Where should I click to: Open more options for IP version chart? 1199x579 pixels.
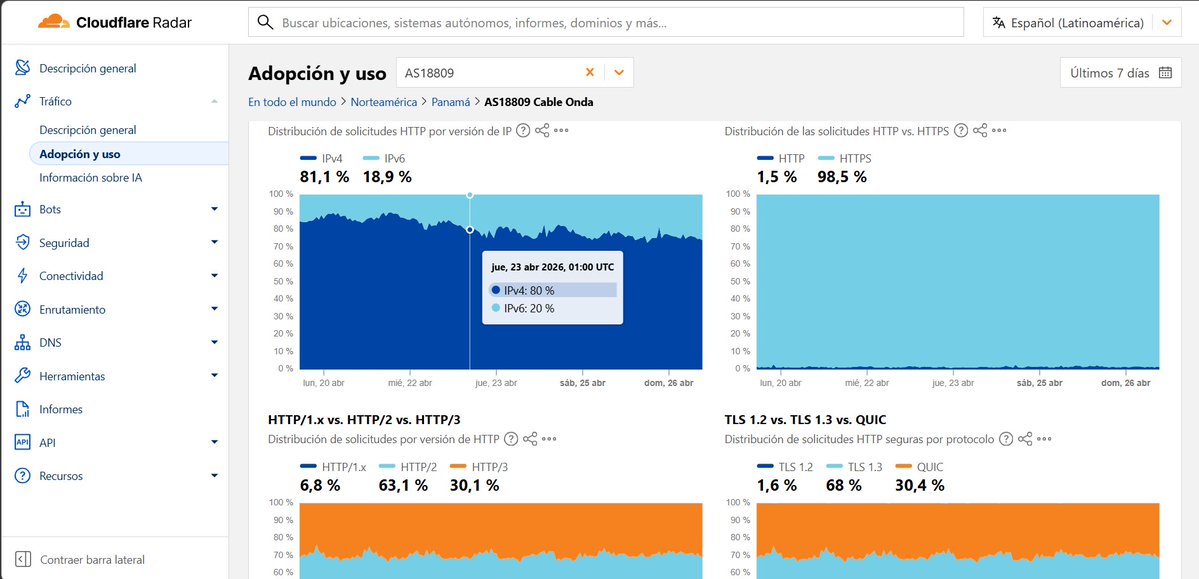[x=561, y=131]
